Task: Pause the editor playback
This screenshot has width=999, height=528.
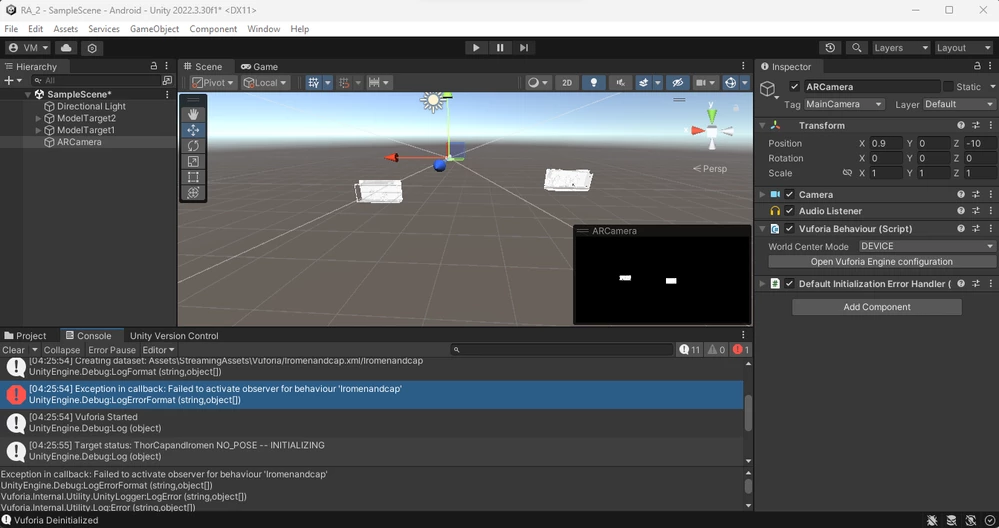Action: (500, 48)
